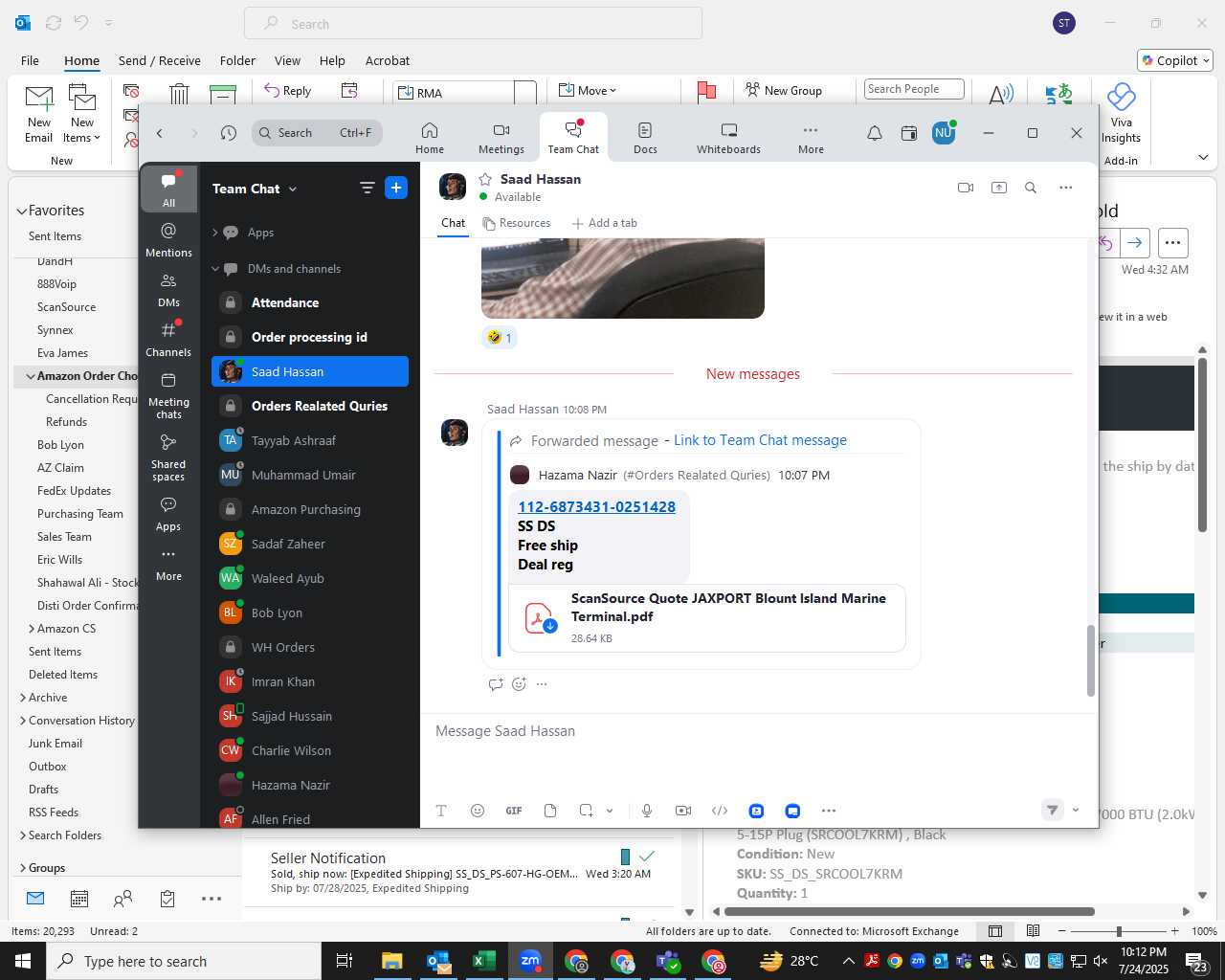1225x980 pixels.
Task: Open the emoji picker in message toolbar
Action: 478,811
